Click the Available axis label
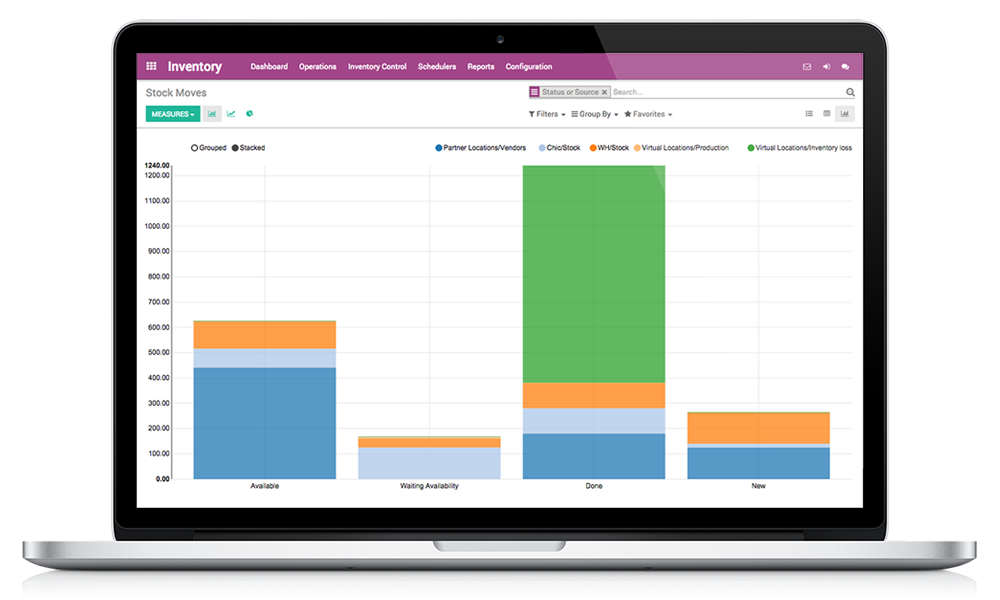The width and height of the screenshot is (1000, 600). 265,486
